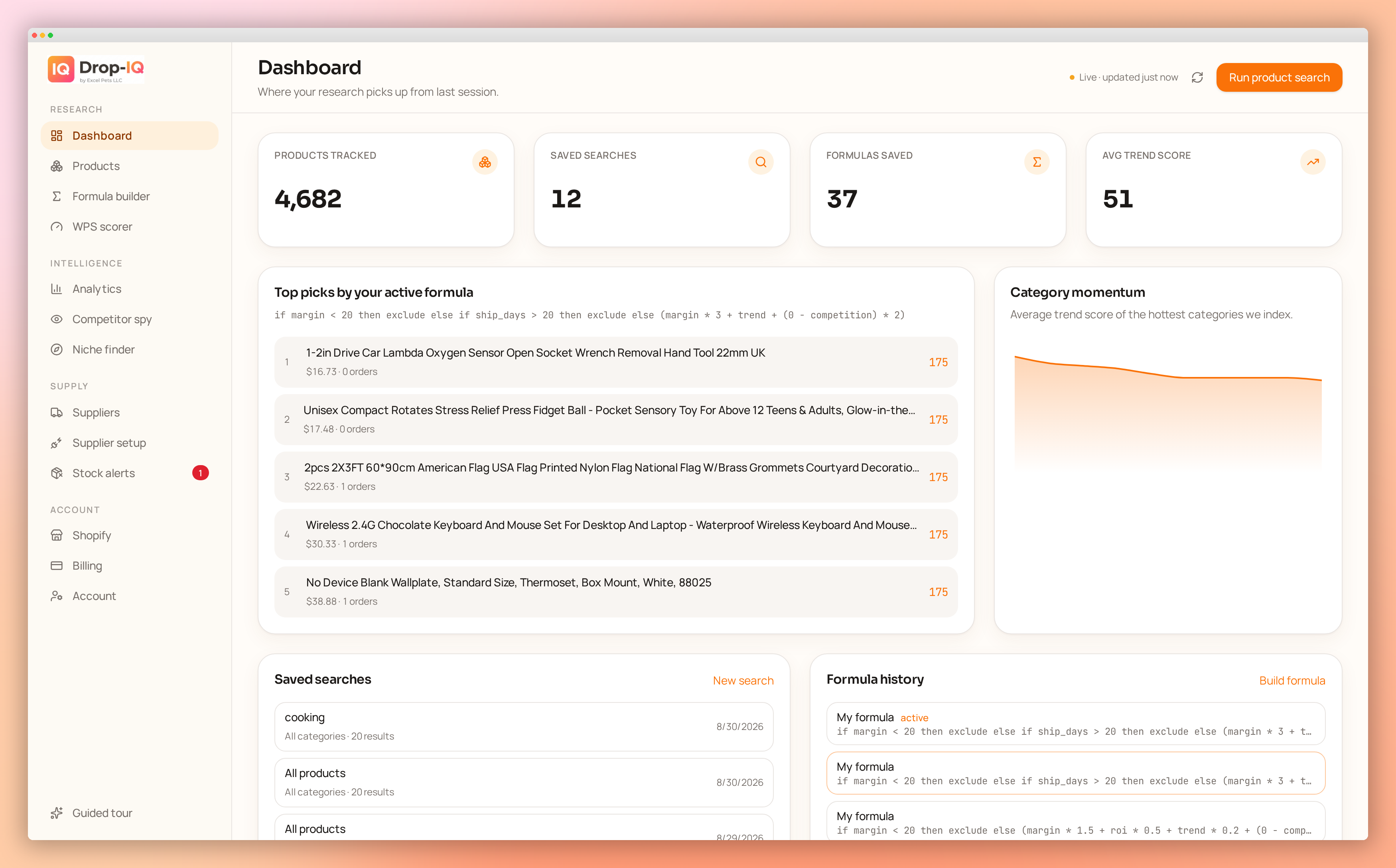Click the Saved Searches 12 card
Viewport: 1396px width, 868px height.
(x=662, y=190)
